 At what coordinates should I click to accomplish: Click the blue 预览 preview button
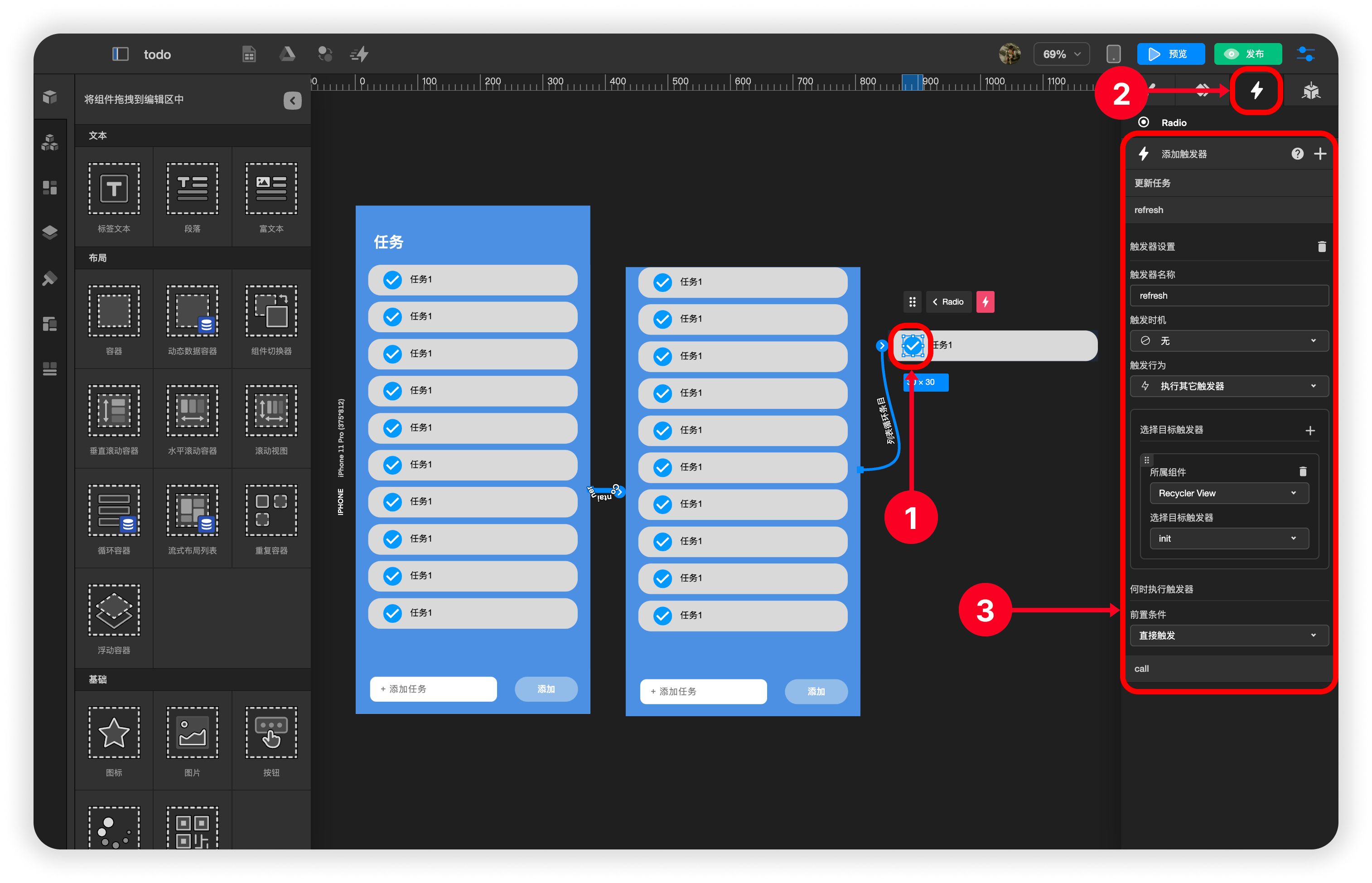click(x=1170, y=54)
